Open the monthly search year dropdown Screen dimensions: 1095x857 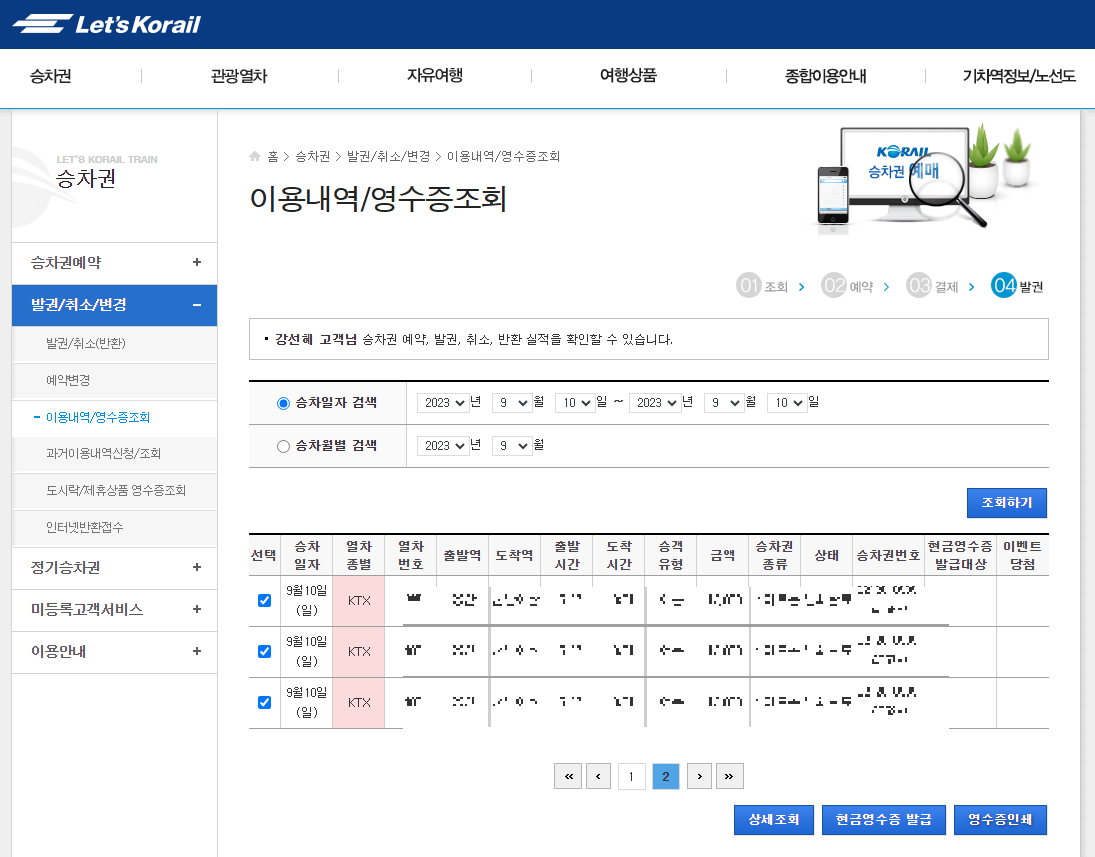click(443, 446)
